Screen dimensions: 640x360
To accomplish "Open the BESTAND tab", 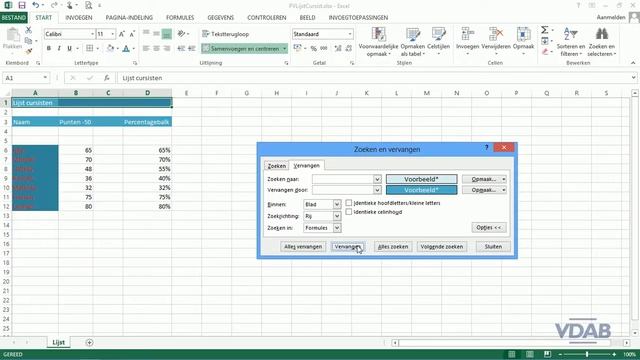I will pos(13,18).
